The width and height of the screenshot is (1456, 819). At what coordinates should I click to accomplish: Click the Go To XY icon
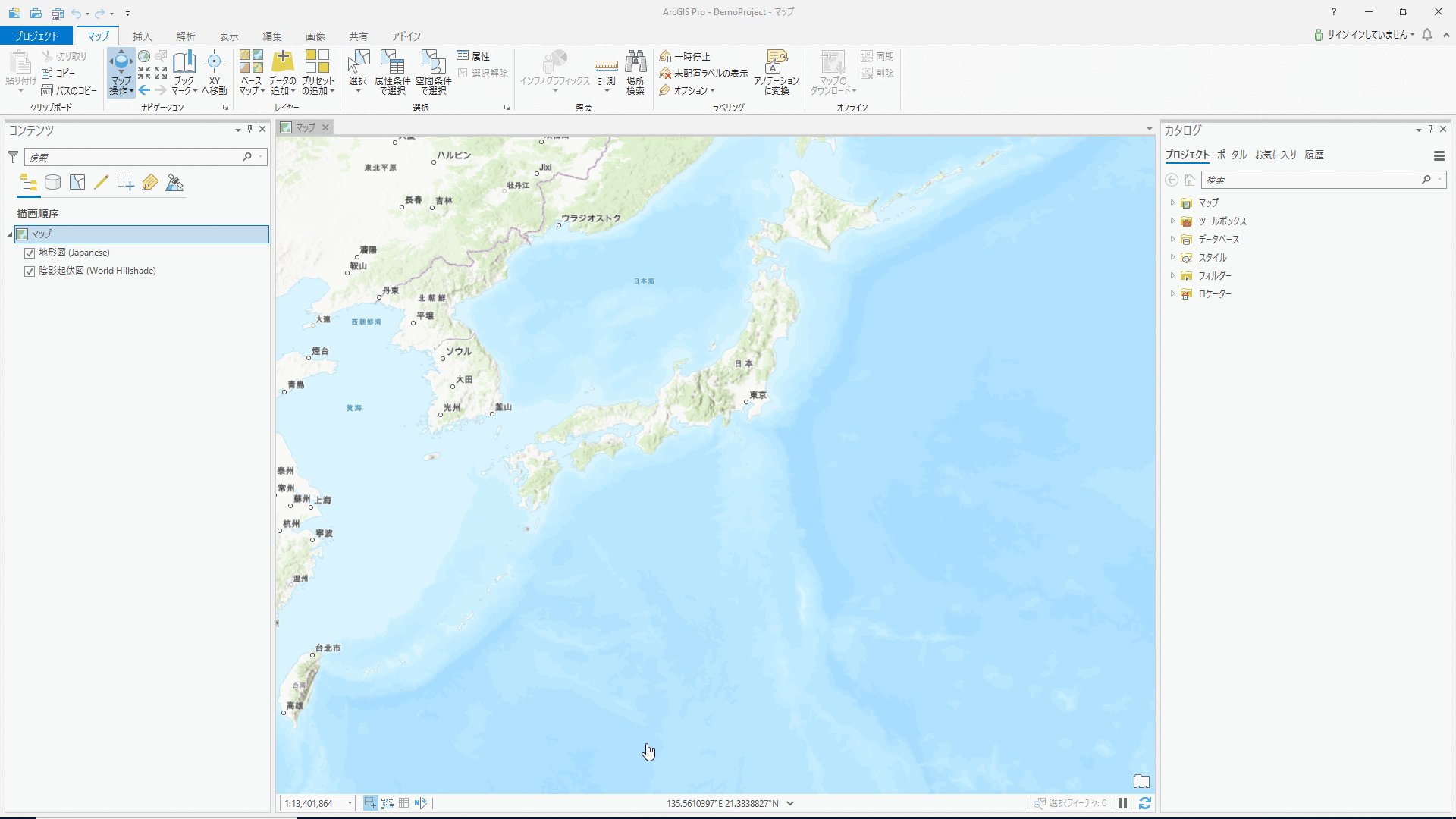(215, 62)
